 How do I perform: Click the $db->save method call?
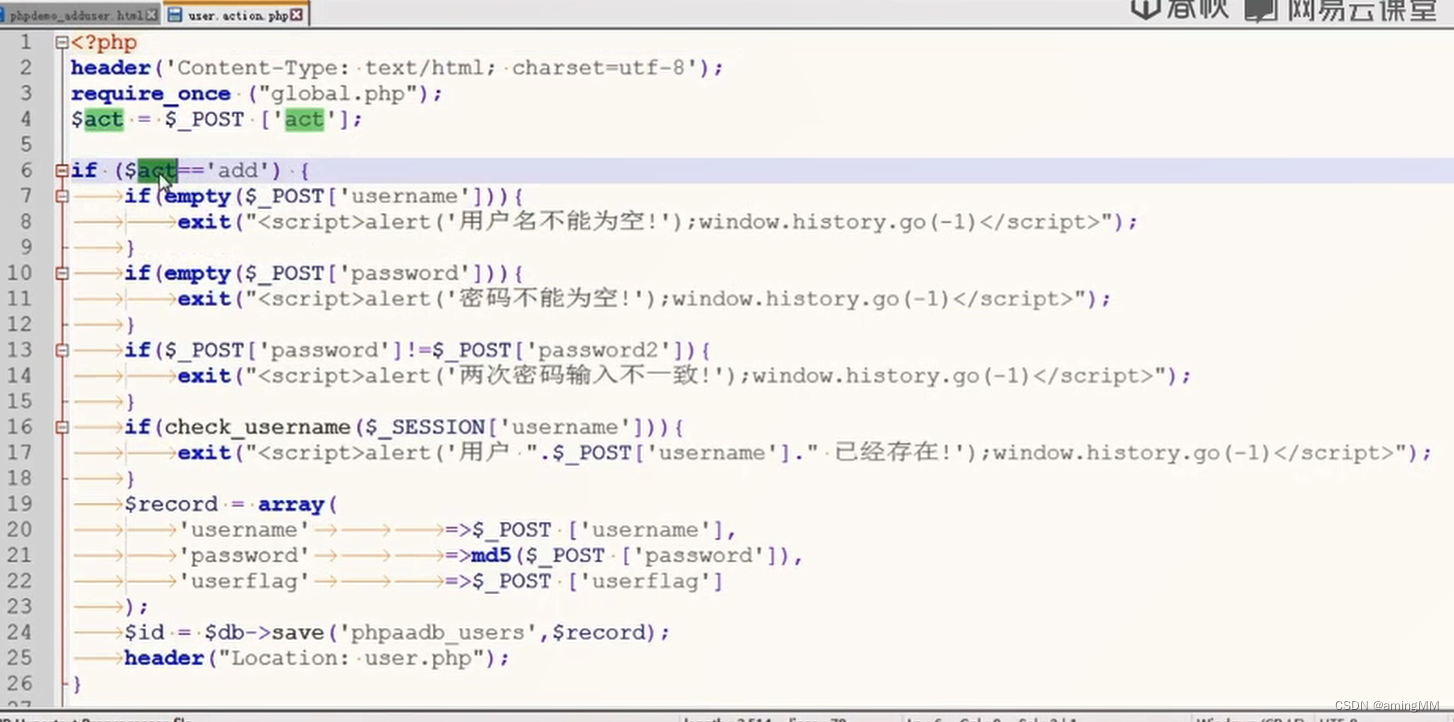(x=264, y=632)
